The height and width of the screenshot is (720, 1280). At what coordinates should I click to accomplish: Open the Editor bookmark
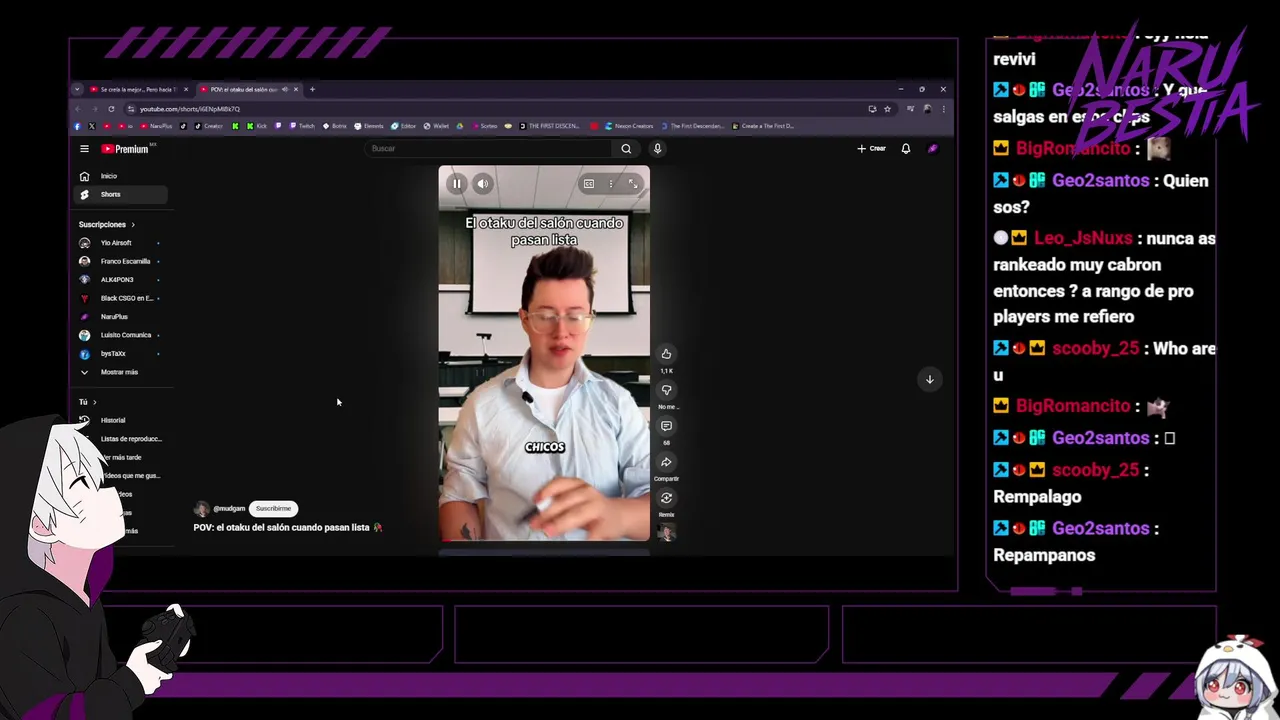pyautogui.click(x=403, y=126)
